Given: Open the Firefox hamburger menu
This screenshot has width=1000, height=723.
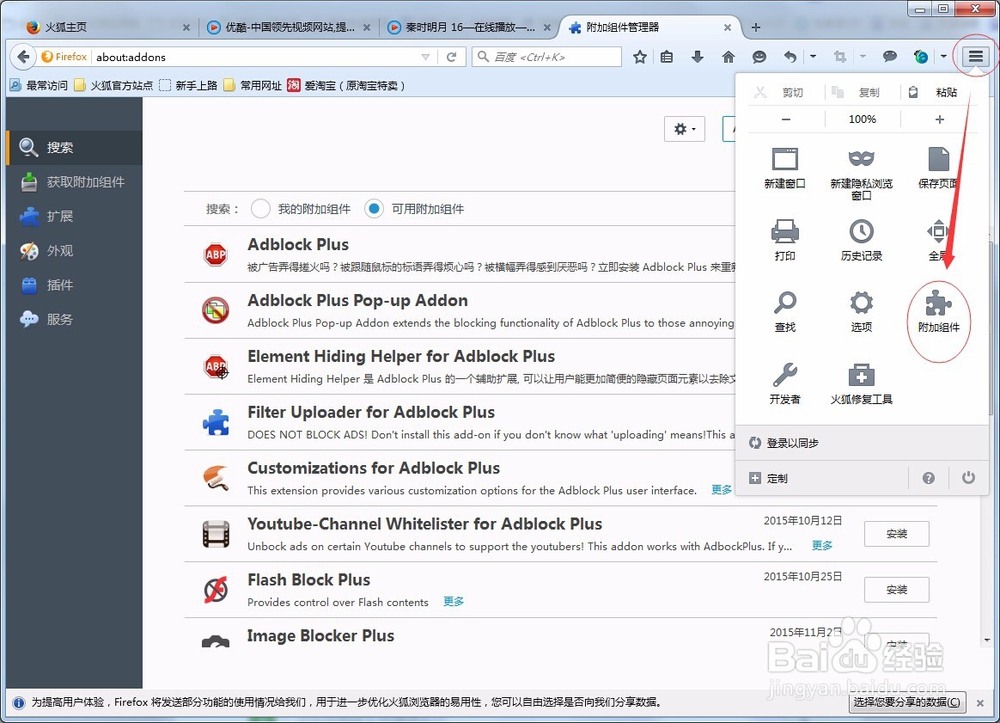Looking at the screenshot, I should (x=975, y=57).
